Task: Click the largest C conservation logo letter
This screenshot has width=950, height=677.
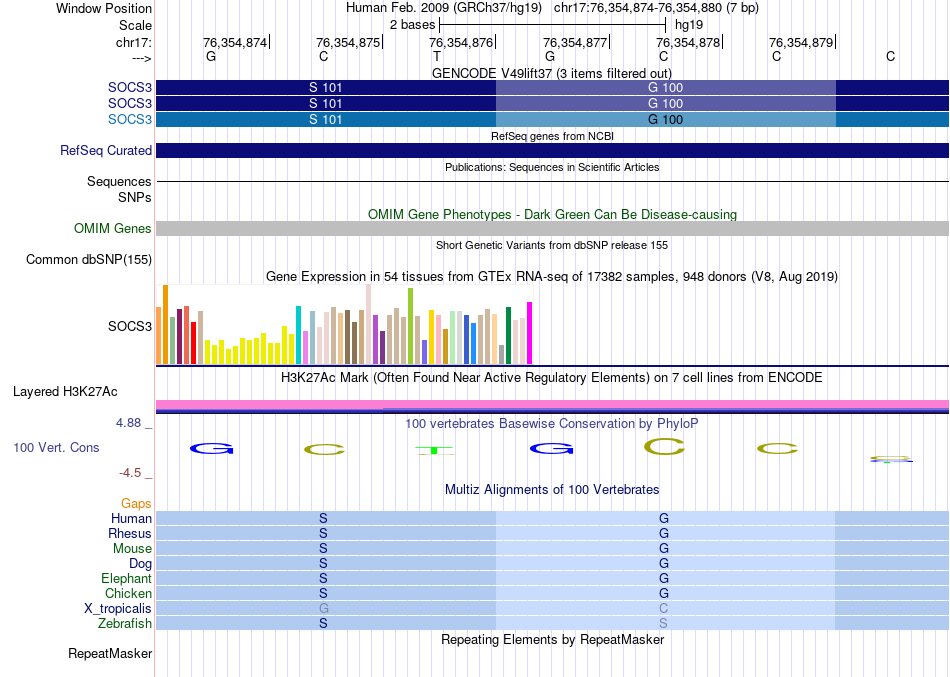Action: pyautogui.click(x=664, y=447)
